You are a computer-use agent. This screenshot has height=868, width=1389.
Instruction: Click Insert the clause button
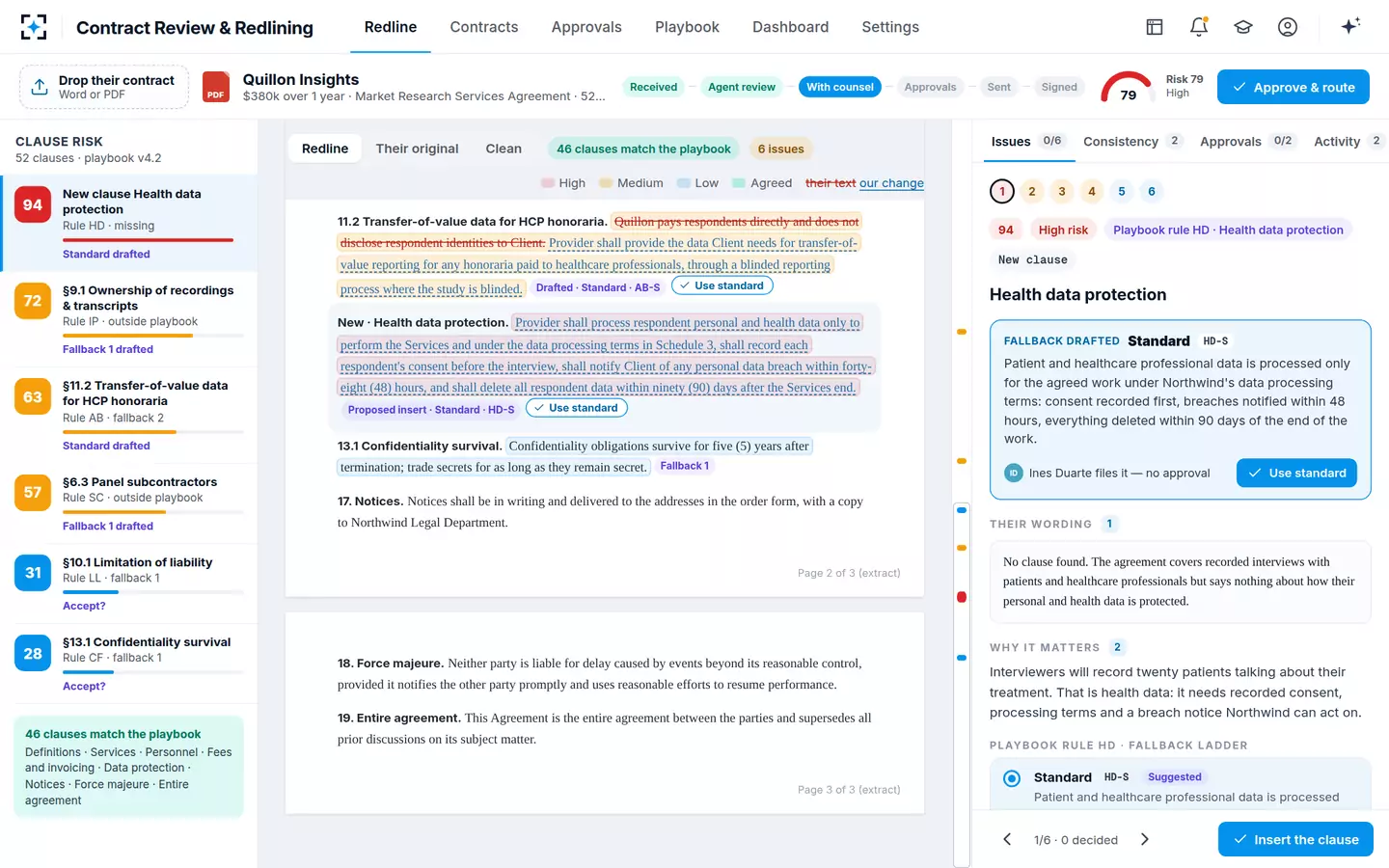1295,839
